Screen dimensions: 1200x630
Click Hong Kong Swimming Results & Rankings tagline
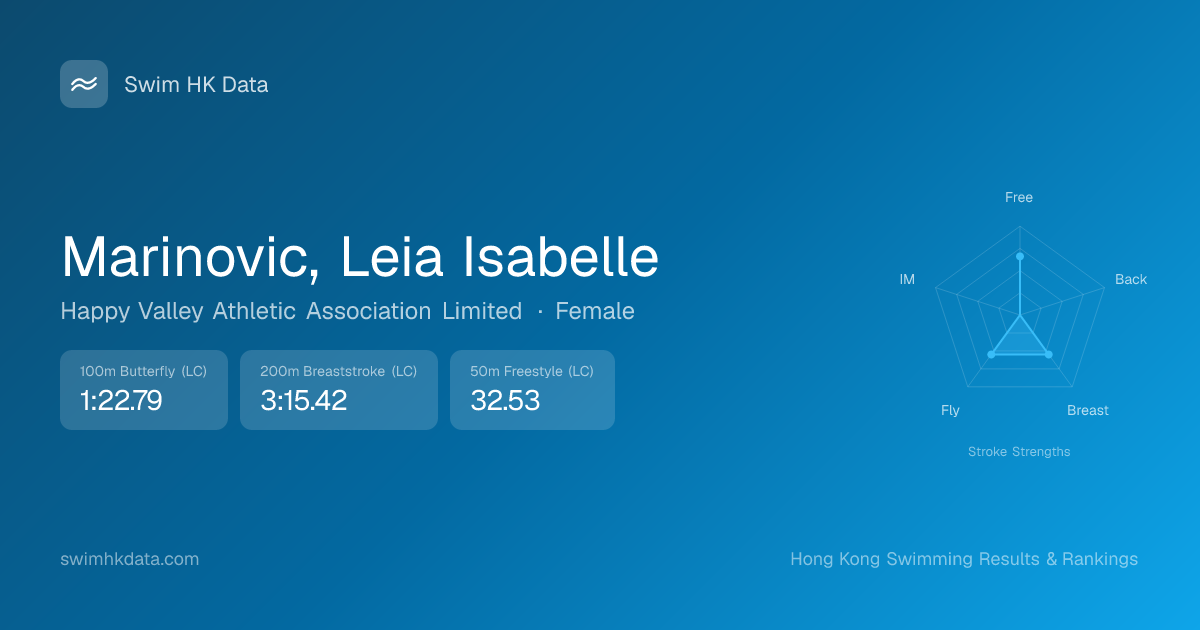tap(964, 559)
